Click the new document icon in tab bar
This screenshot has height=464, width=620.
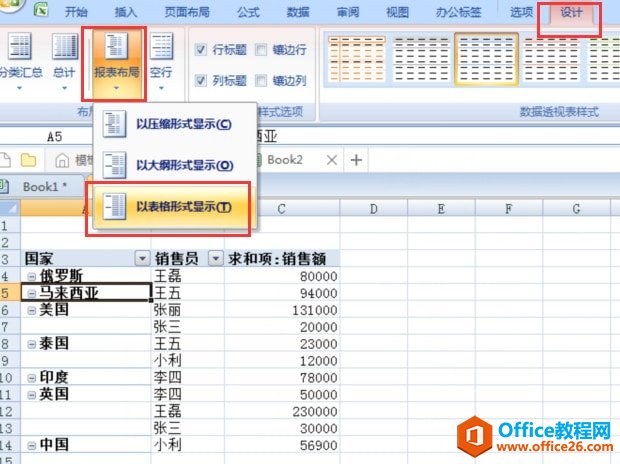[x=5, y=160]
